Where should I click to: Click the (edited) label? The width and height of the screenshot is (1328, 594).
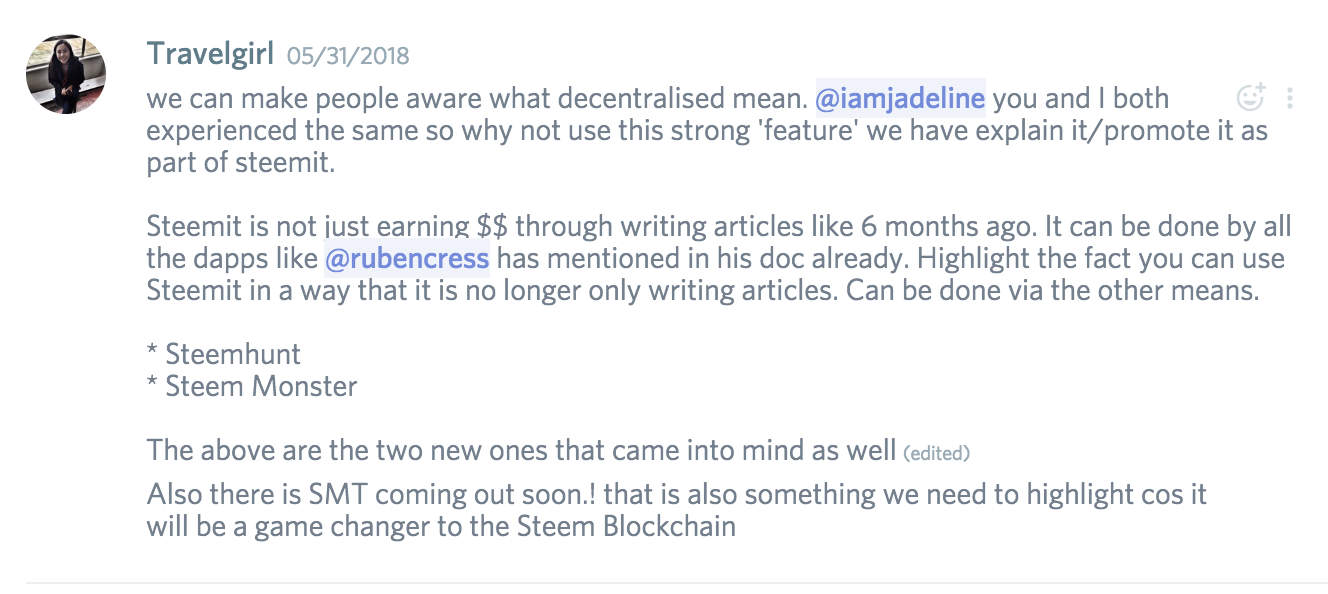[937, 453]
